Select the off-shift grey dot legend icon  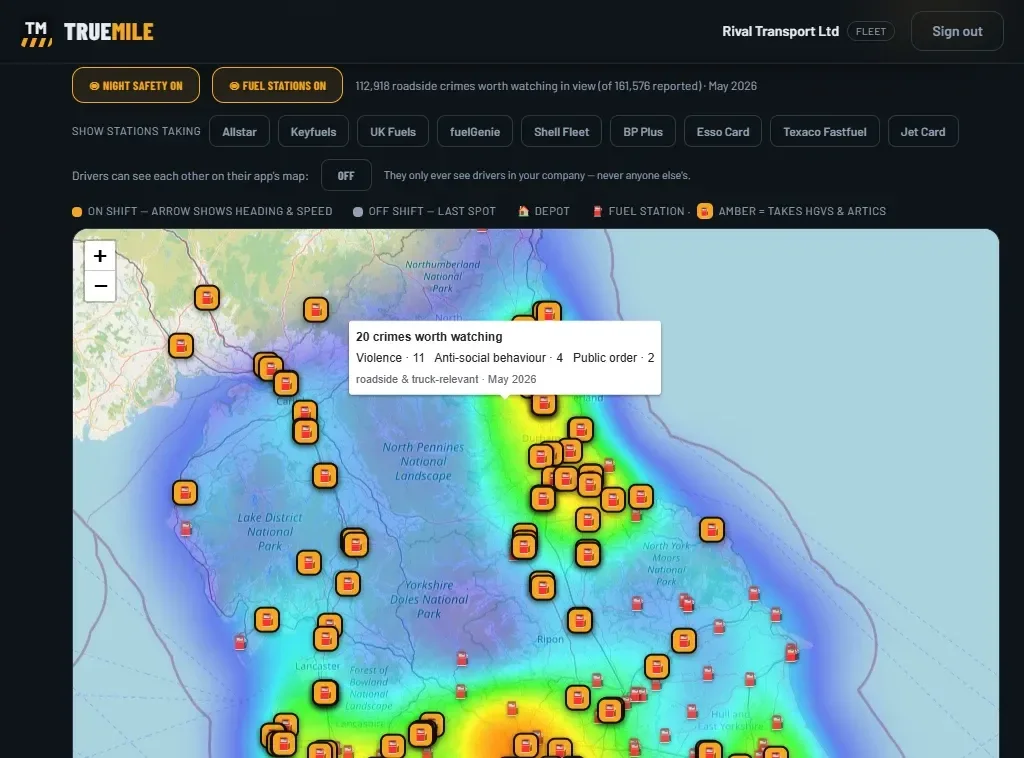coord(358,212)
